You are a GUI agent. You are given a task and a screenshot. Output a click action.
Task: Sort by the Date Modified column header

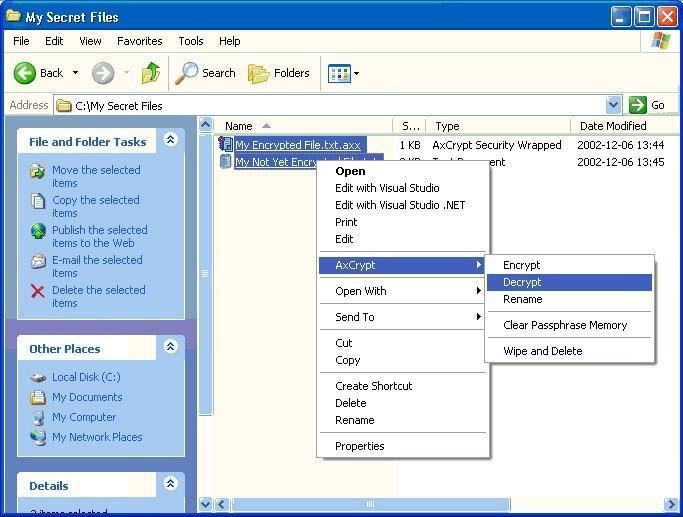click(612, 126)
